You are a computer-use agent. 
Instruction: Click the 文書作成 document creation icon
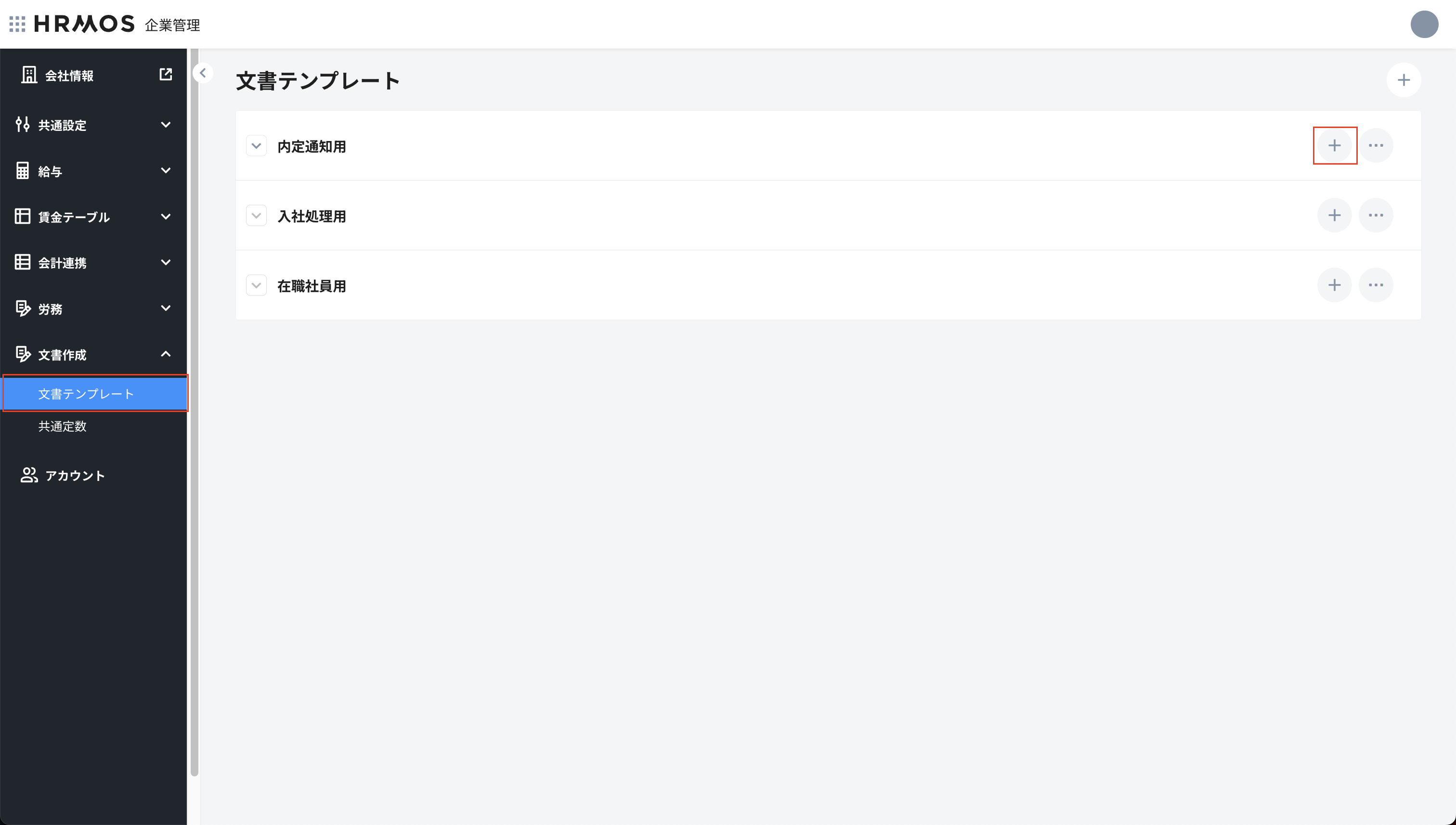(23, 354)
